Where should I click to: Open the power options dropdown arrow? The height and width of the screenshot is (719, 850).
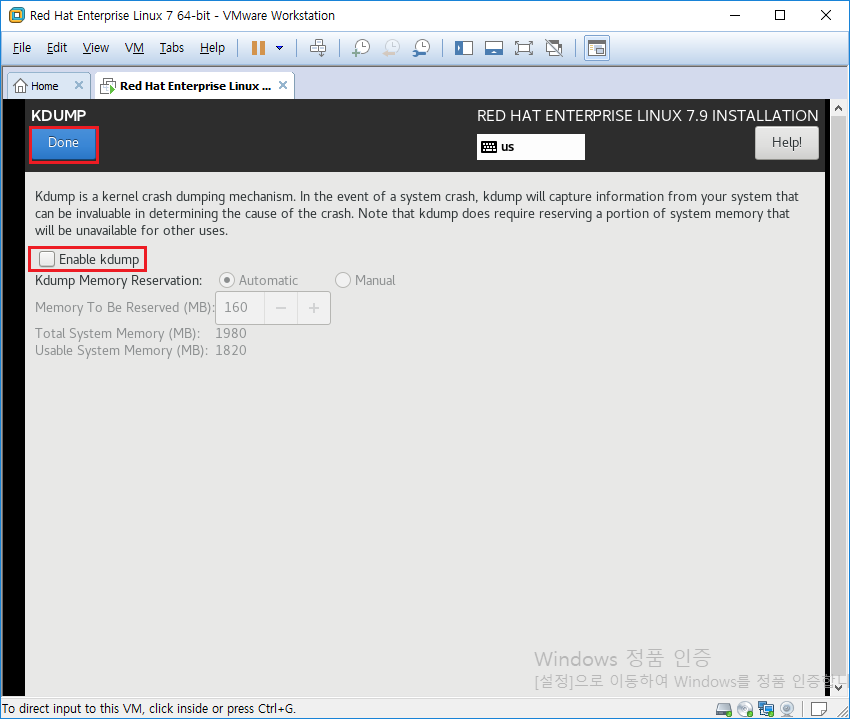point(280,48)
